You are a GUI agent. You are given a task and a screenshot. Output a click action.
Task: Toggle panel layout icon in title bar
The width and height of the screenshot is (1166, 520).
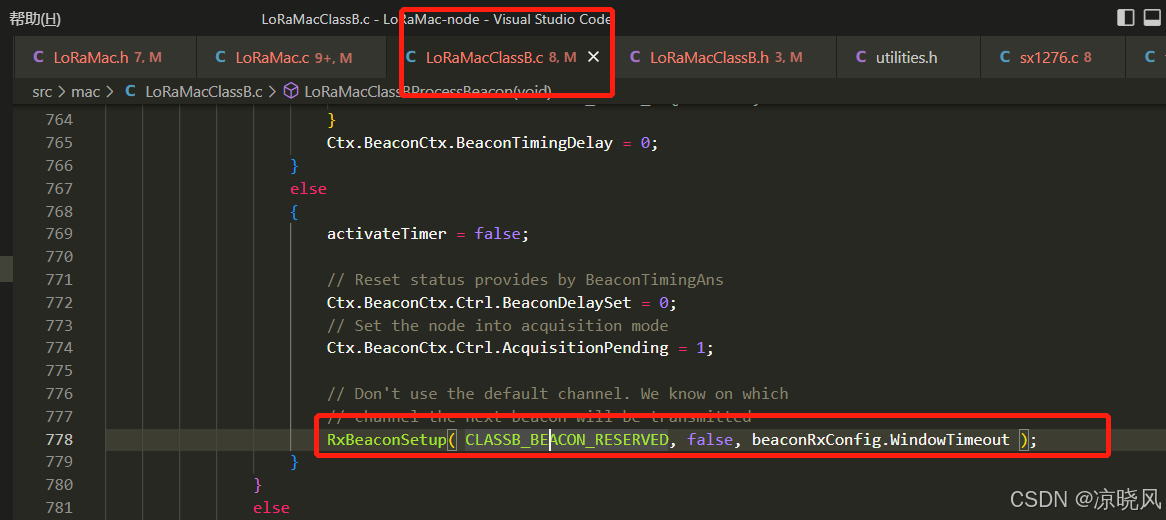(1153, 17)
